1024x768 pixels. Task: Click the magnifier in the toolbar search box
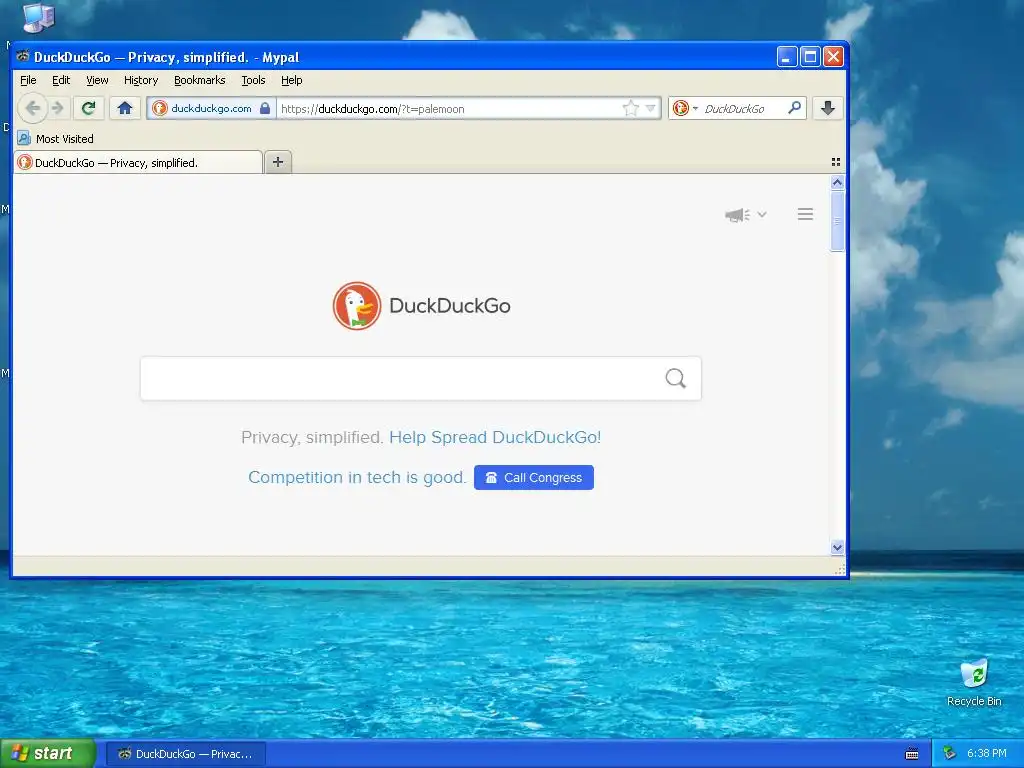click(x=794, y=108)
